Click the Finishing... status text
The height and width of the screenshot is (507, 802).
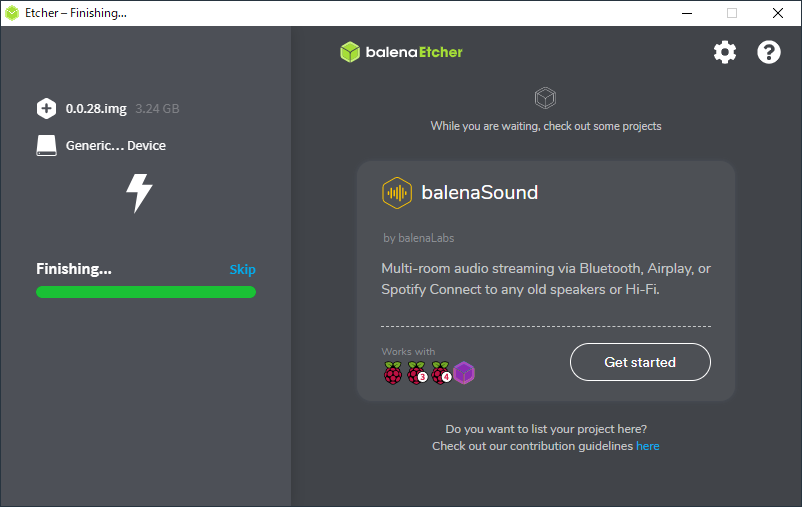pyautogui.click(x=74, y=269)
